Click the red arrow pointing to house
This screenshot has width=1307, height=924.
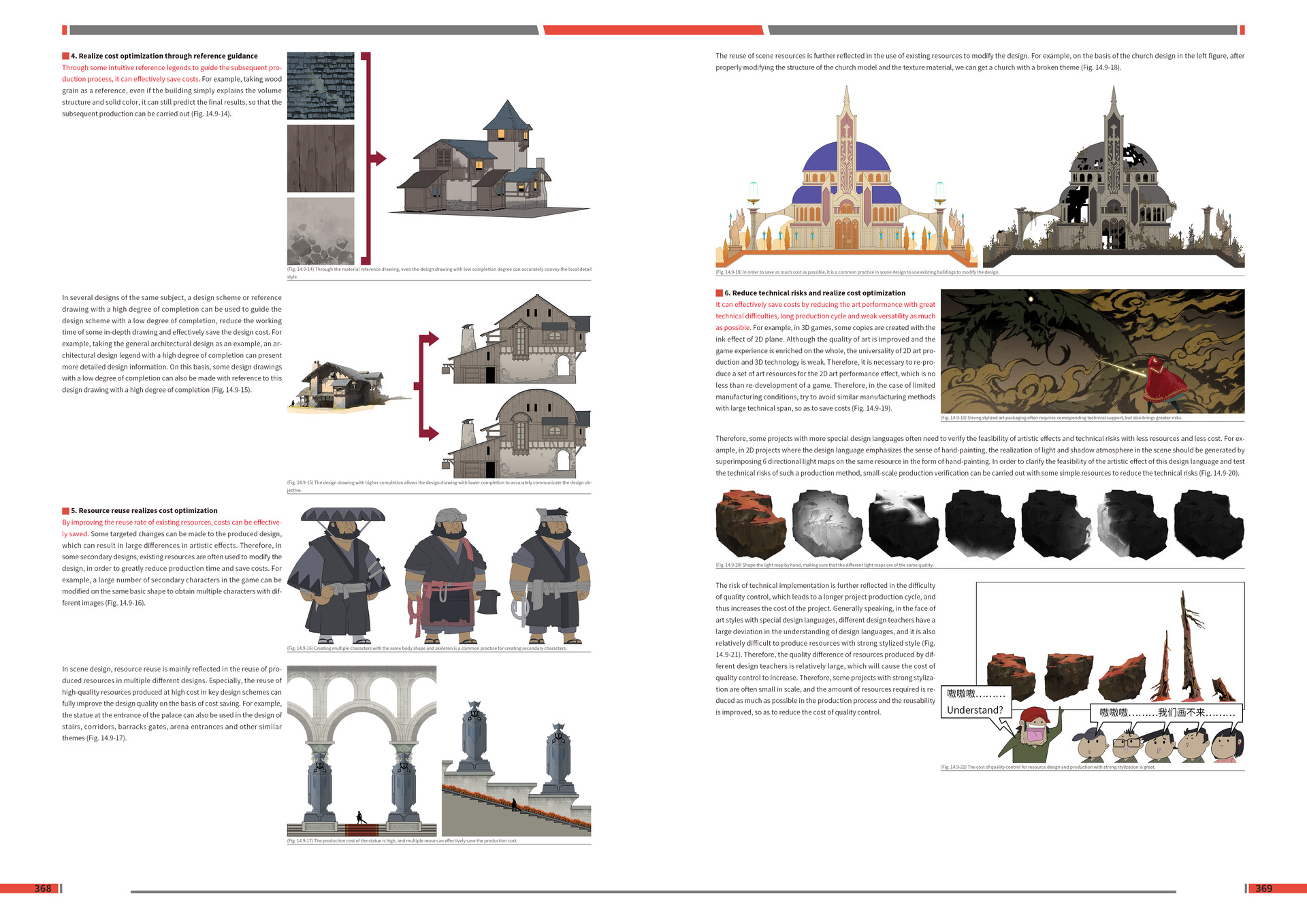click(377, 159)
